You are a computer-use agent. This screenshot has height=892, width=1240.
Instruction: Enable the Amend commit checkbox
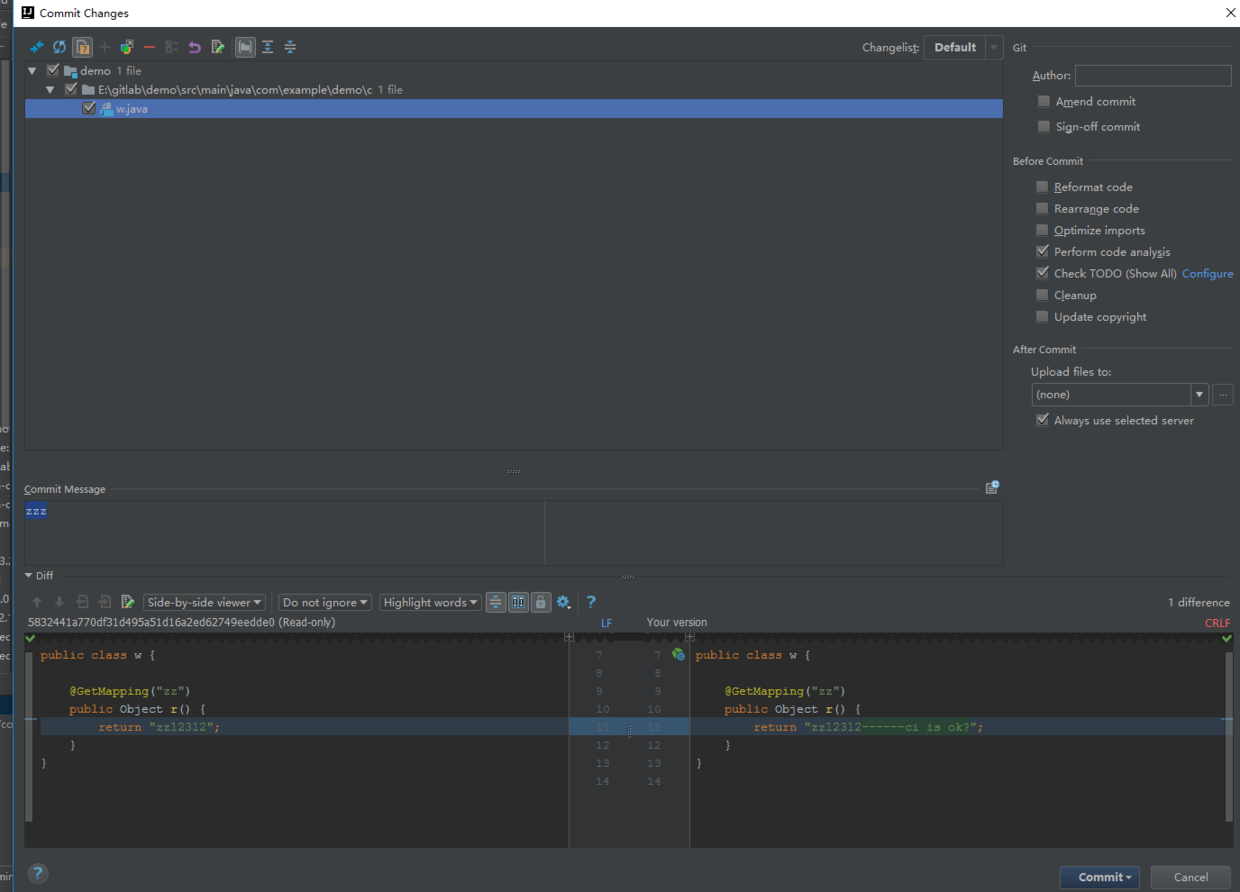1044,102
